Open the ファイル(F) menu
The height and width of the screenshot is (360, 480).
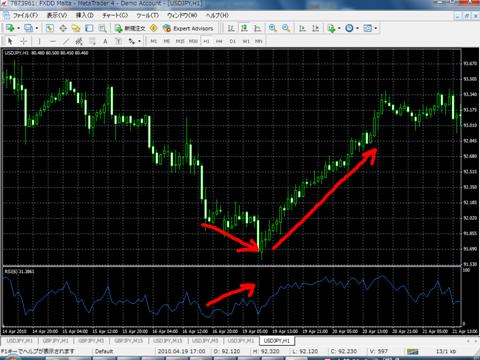coord(25,15)
